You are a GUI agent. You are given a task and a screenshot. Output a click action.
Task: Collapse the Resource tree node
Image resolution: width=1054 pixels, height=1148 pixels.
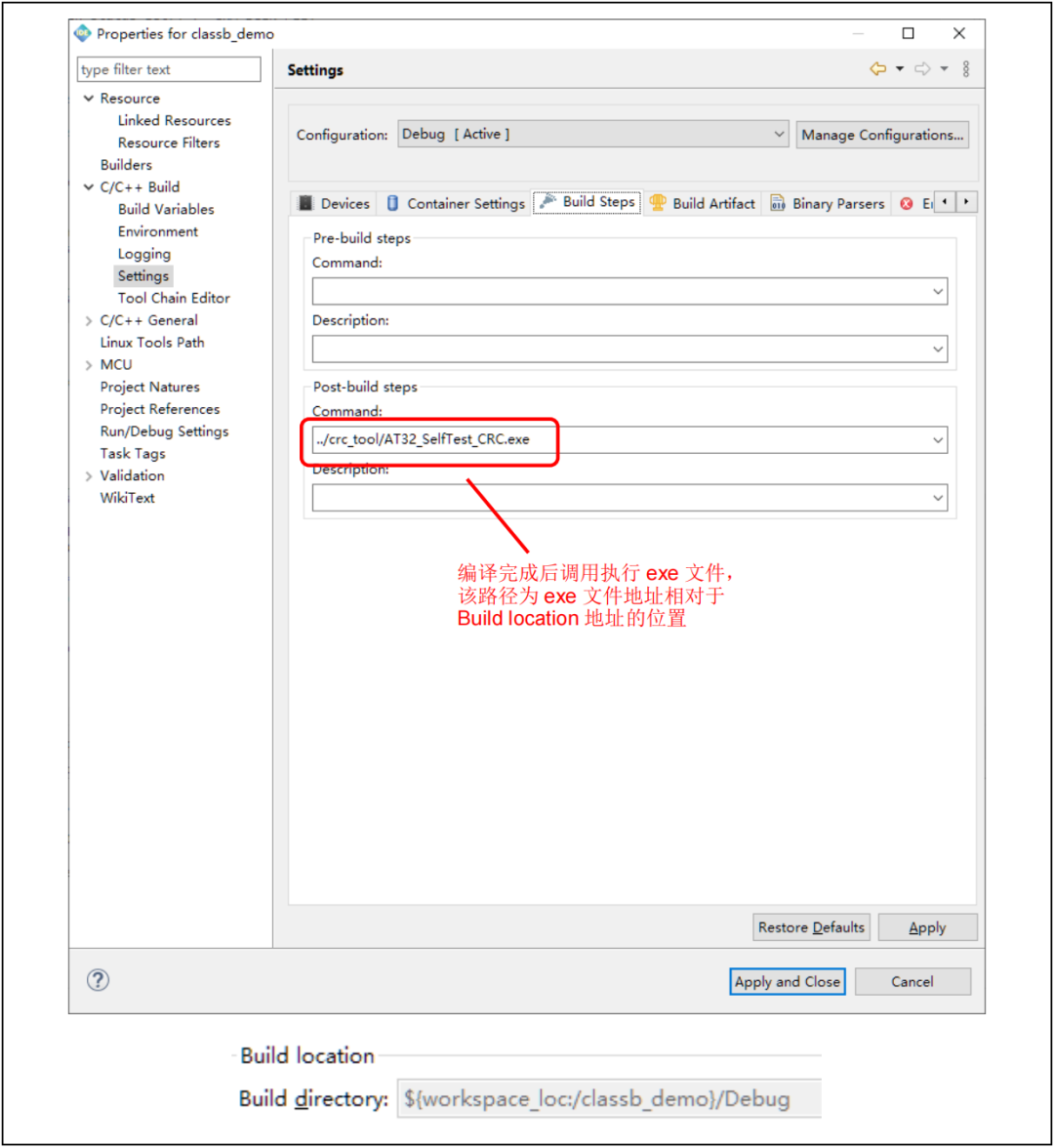click(x=89, y=98)
